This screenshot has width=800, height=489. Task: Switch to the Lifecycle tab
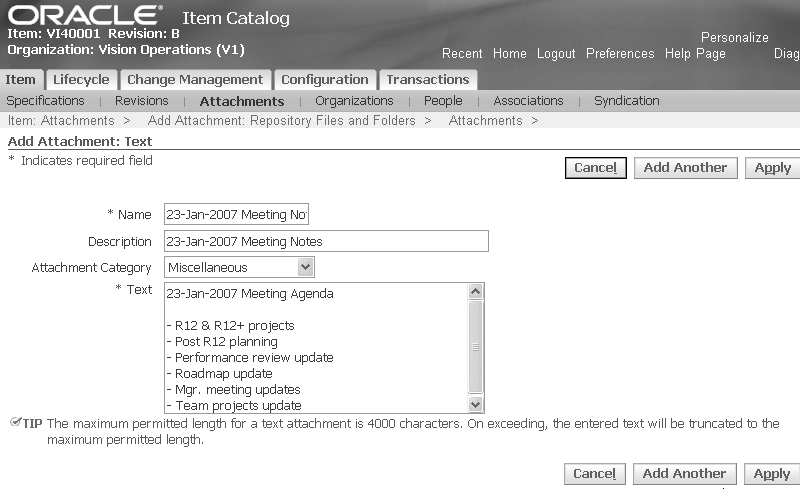(x=81, y=80)
